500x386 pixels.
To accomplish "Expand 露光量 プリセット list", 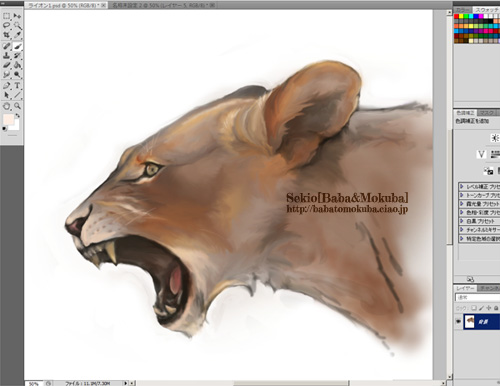I will click(x=462, y=204).
